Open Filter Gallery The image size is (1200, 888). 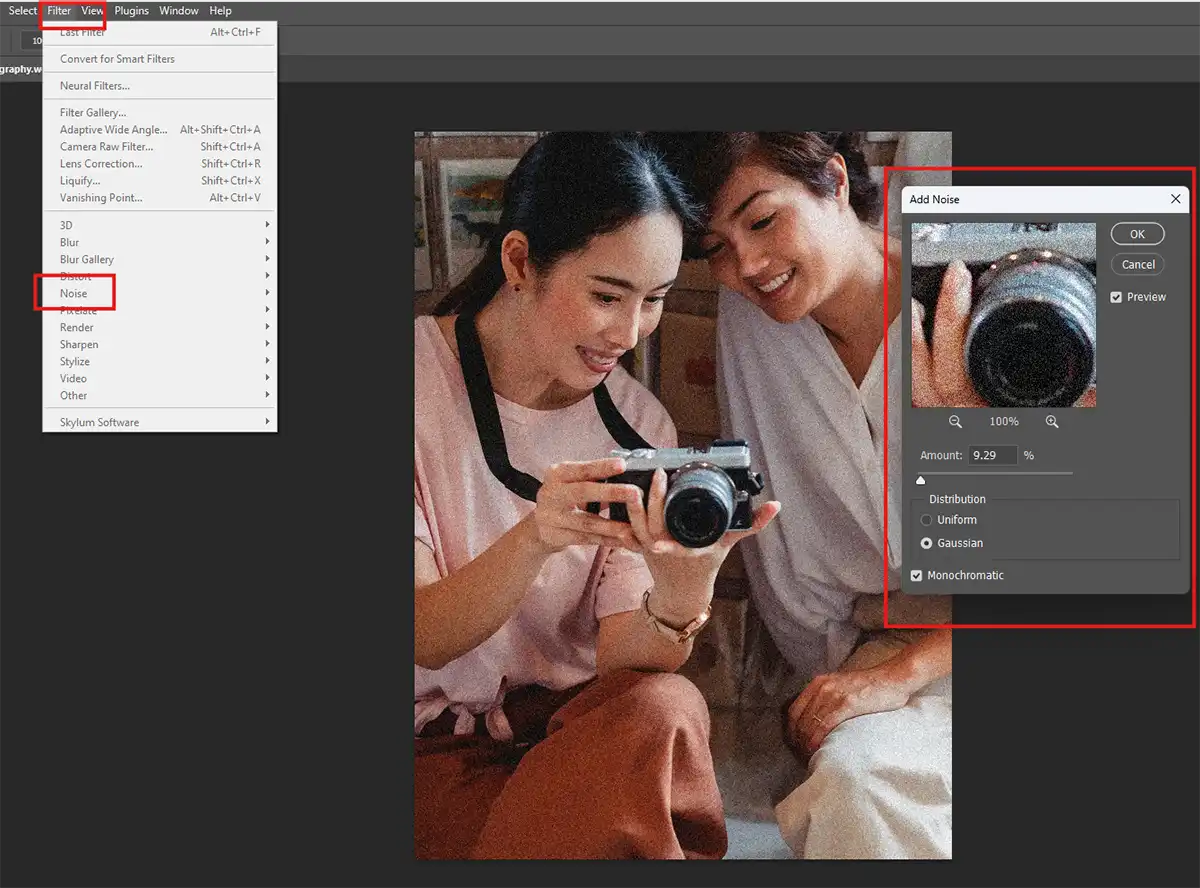tap(160, 113)
